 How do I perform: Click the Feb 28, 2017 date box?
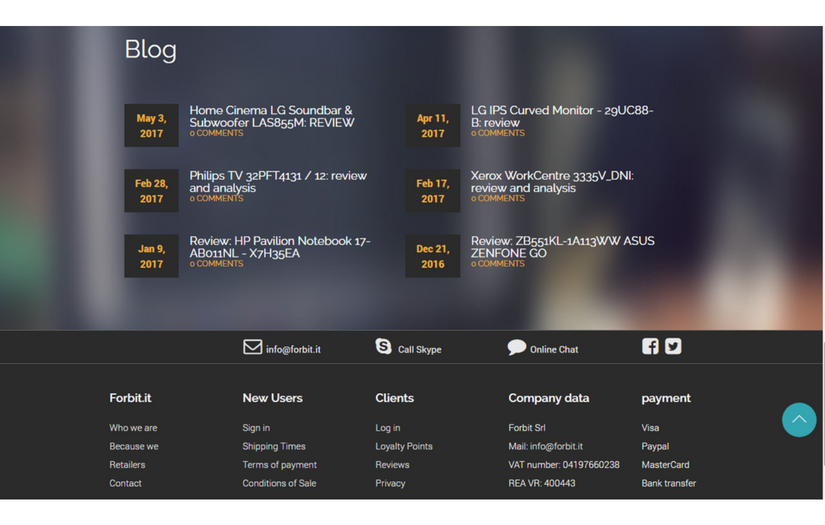(152, 190)
